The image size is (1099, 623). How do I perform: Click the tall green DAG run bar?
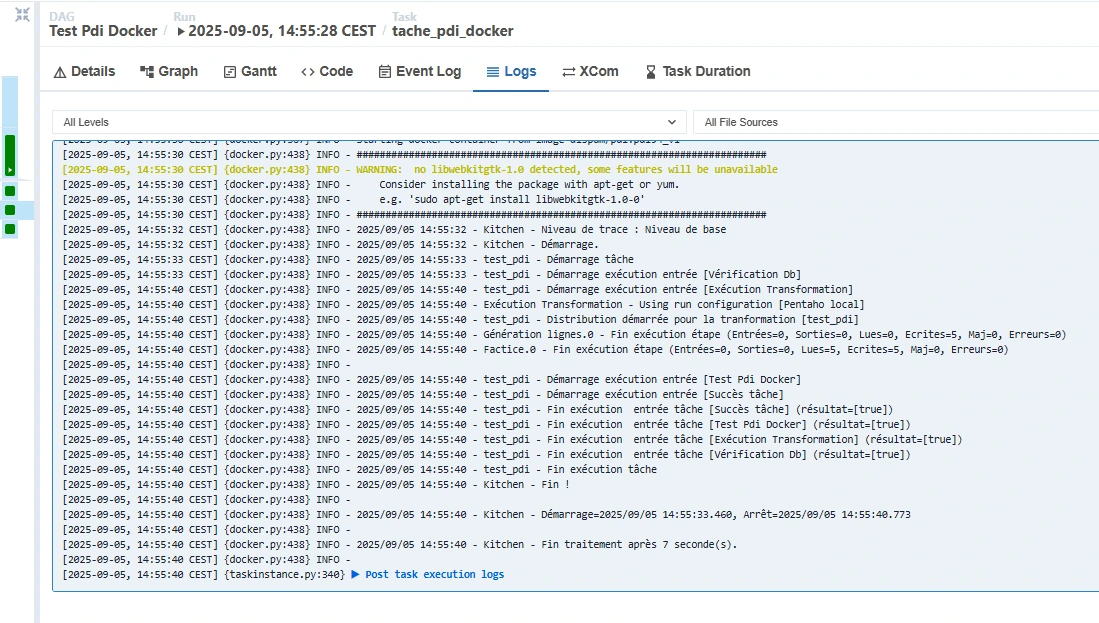10,155
